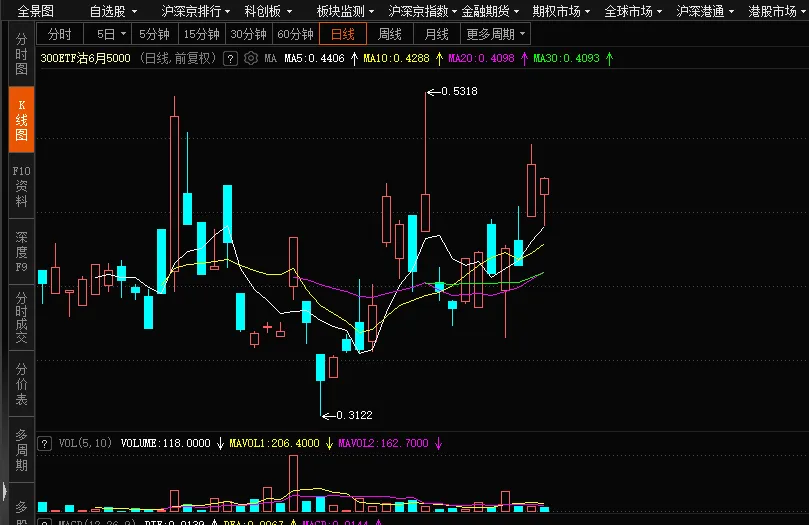The height and width of the screenshot is (525, 809).
Task: Open the 分价表 sidebar view
Action: [22, 384]
